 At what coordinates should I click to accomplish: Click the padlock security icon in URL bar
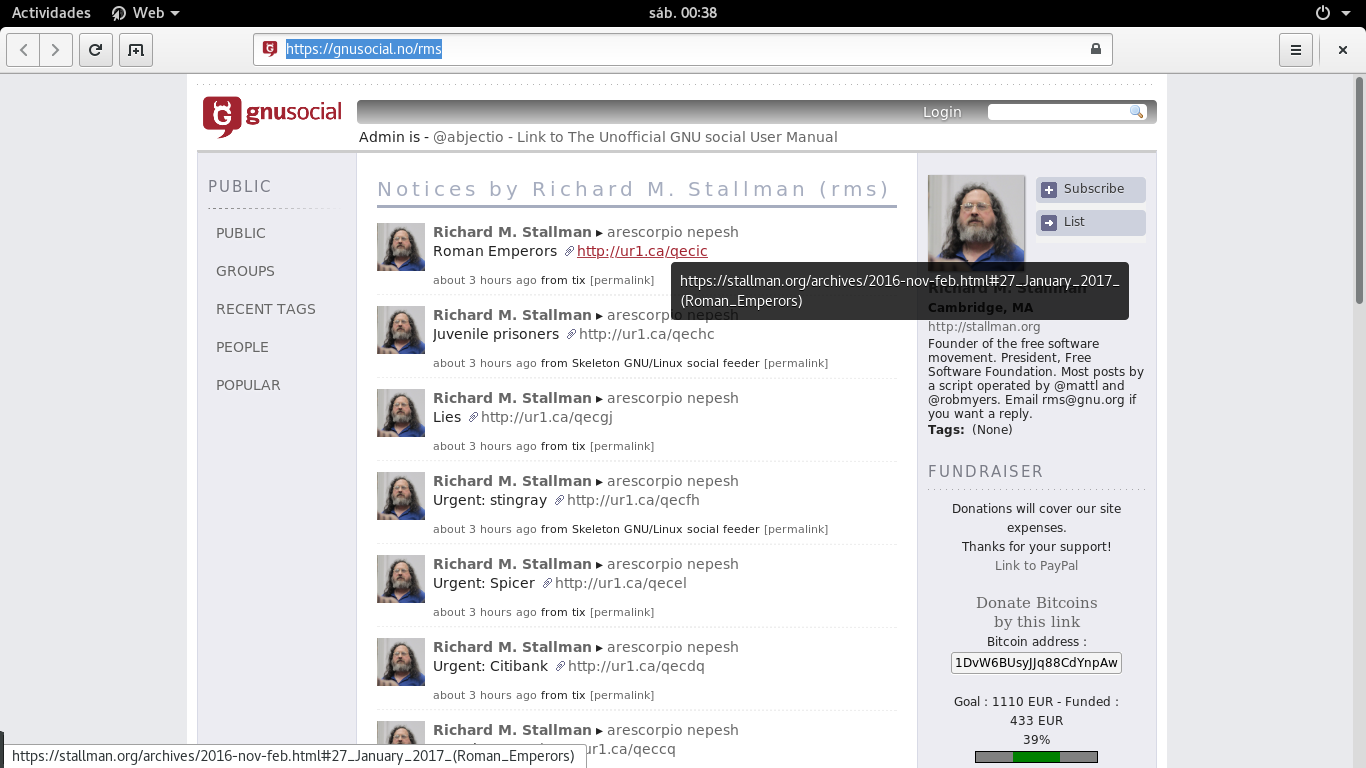pos(1095,49)
